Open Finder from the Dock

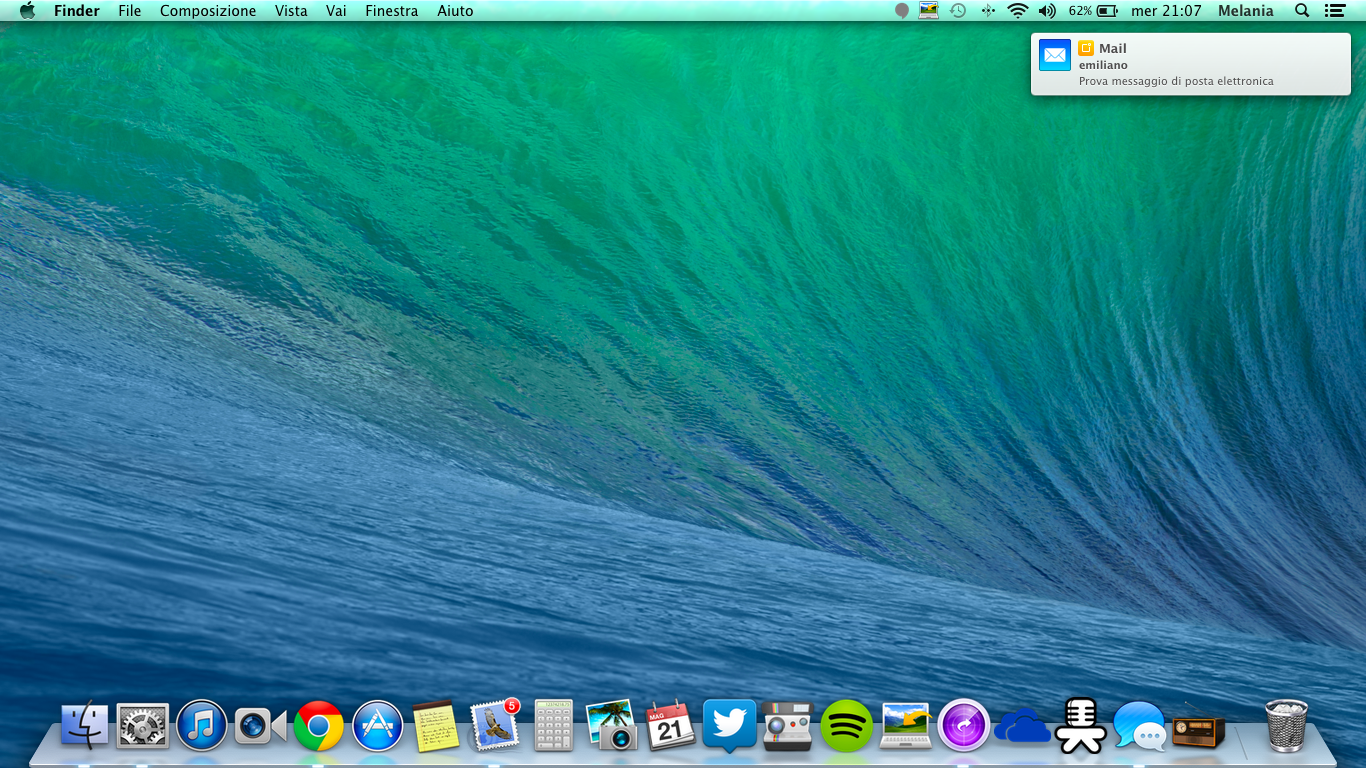click(84, 726)
